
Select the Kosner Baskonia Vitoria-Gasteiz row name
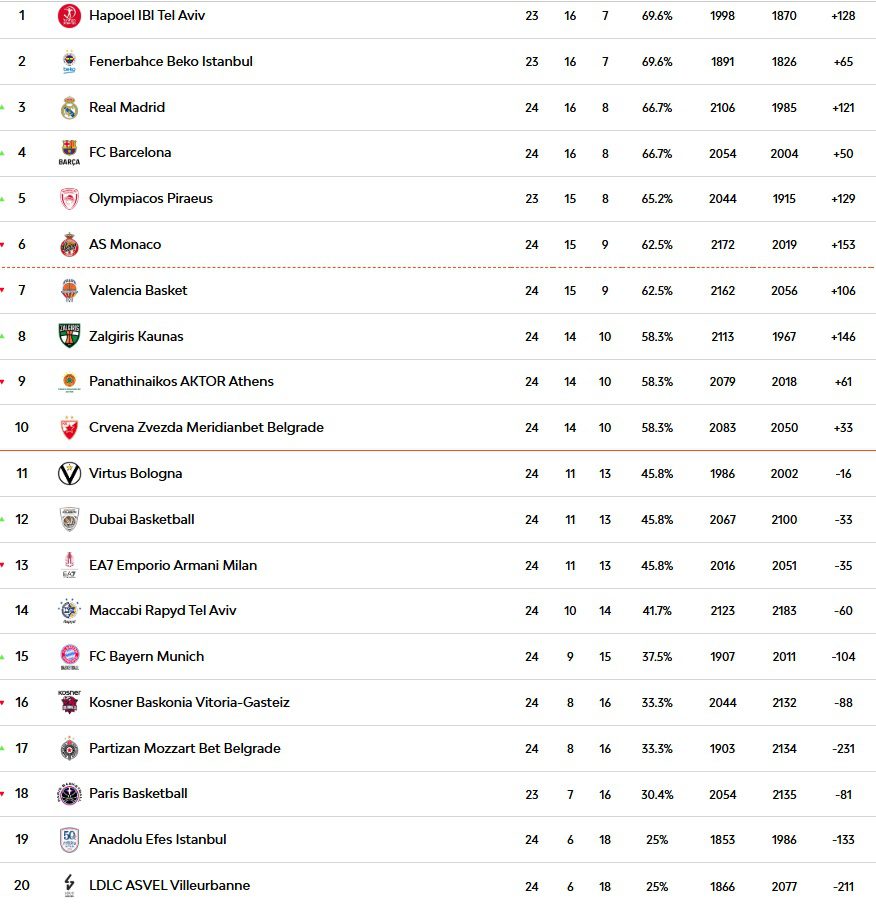(x=189, y=702)
